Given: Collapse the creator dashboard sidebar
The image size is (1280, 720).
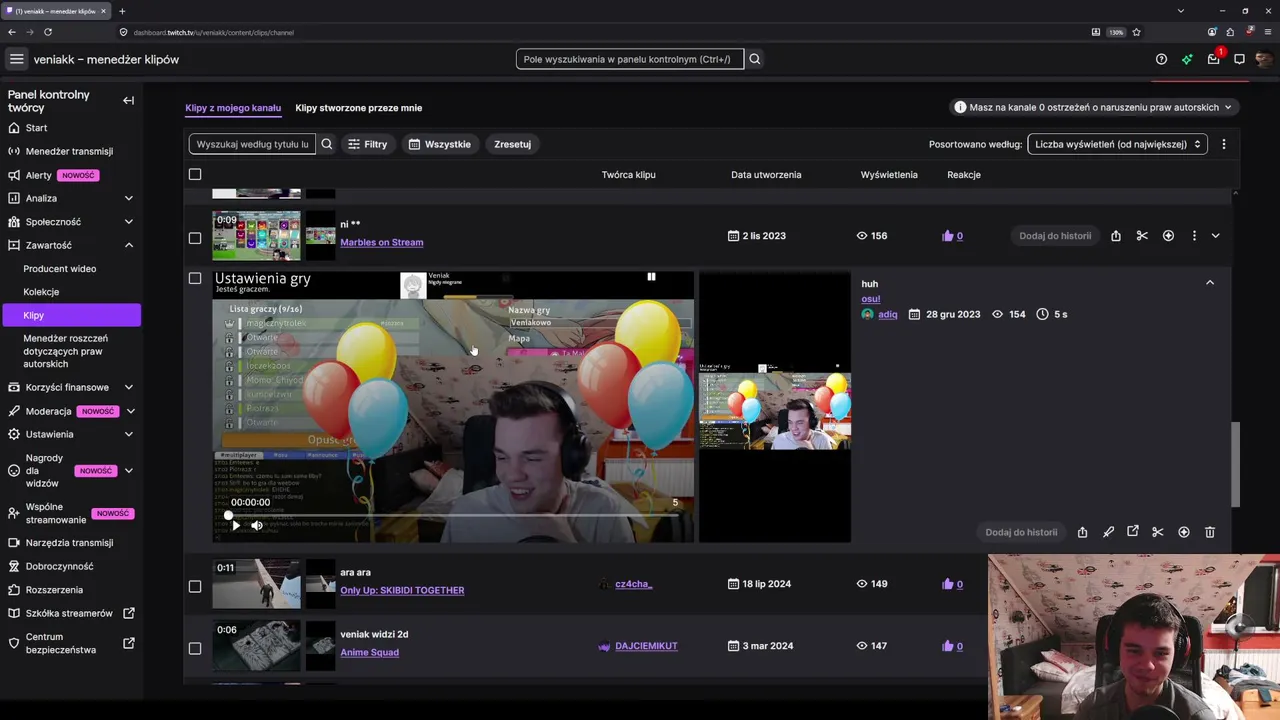Looking at the screenshot, I should 128,100.
